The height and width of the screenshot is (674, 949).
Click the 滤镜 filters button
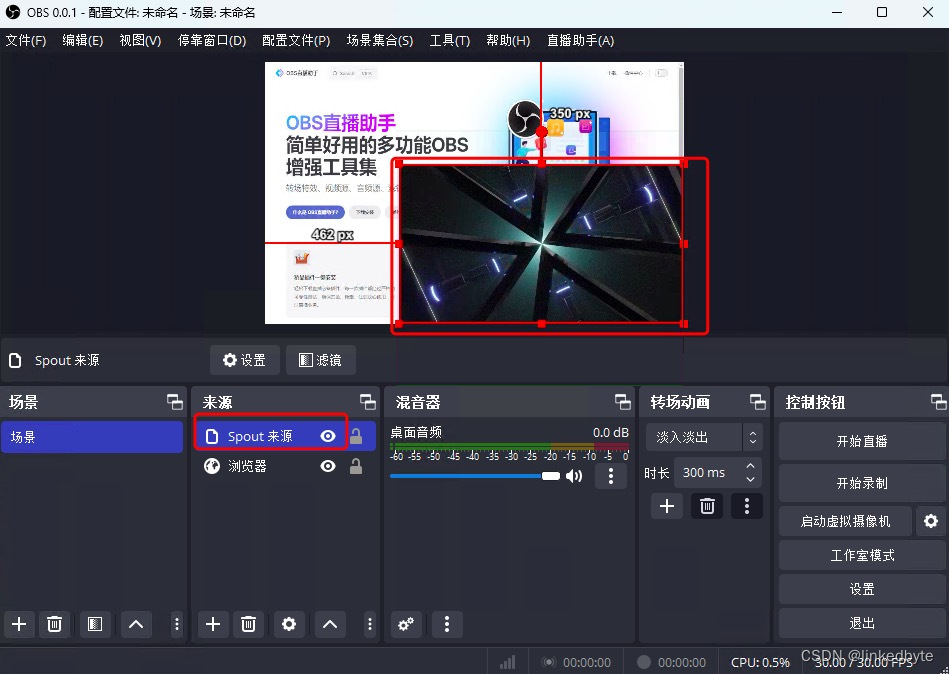click(321, 360)
